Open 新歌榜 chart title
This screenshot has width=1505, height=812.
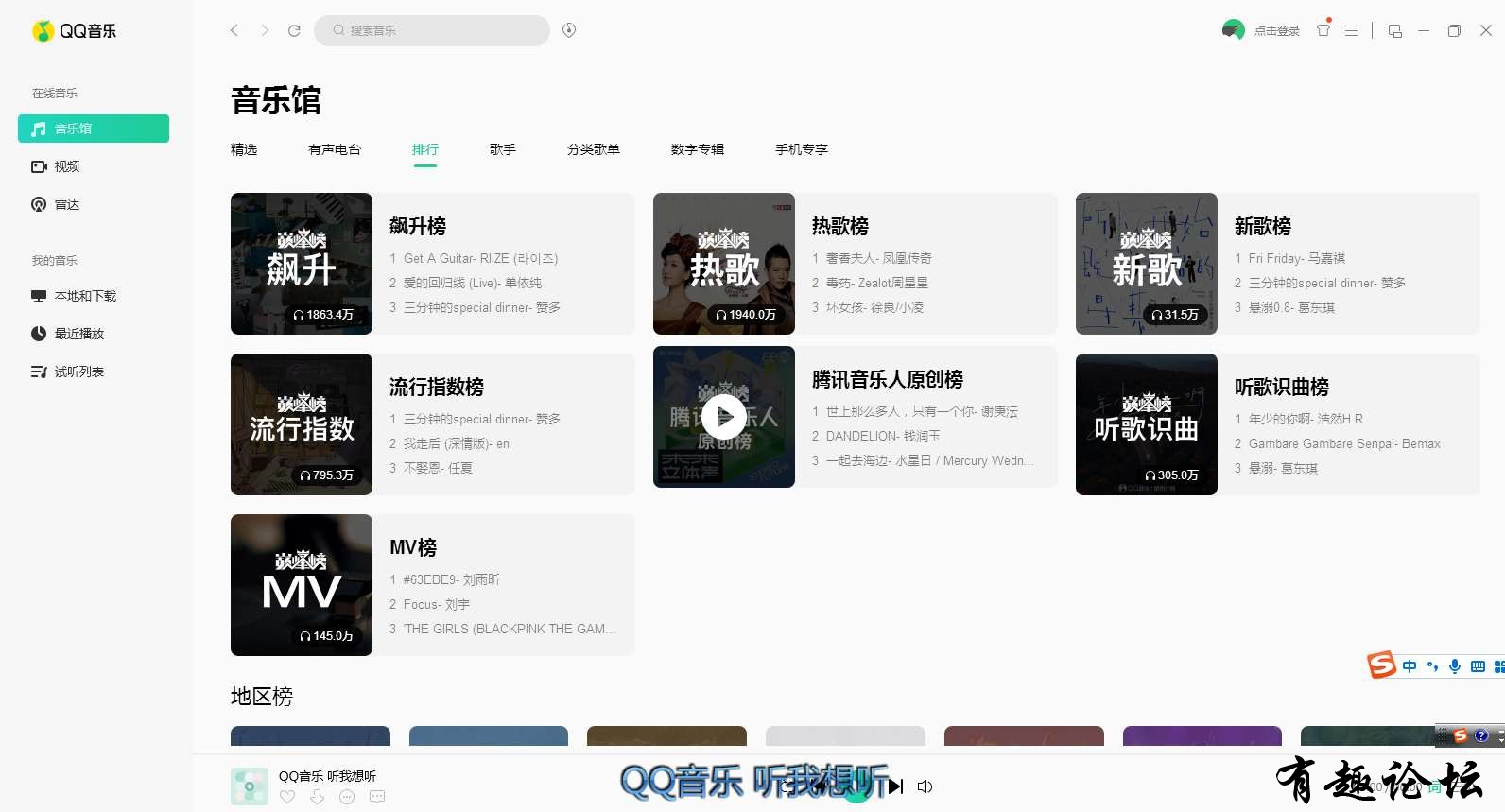tap(1263, 226)
